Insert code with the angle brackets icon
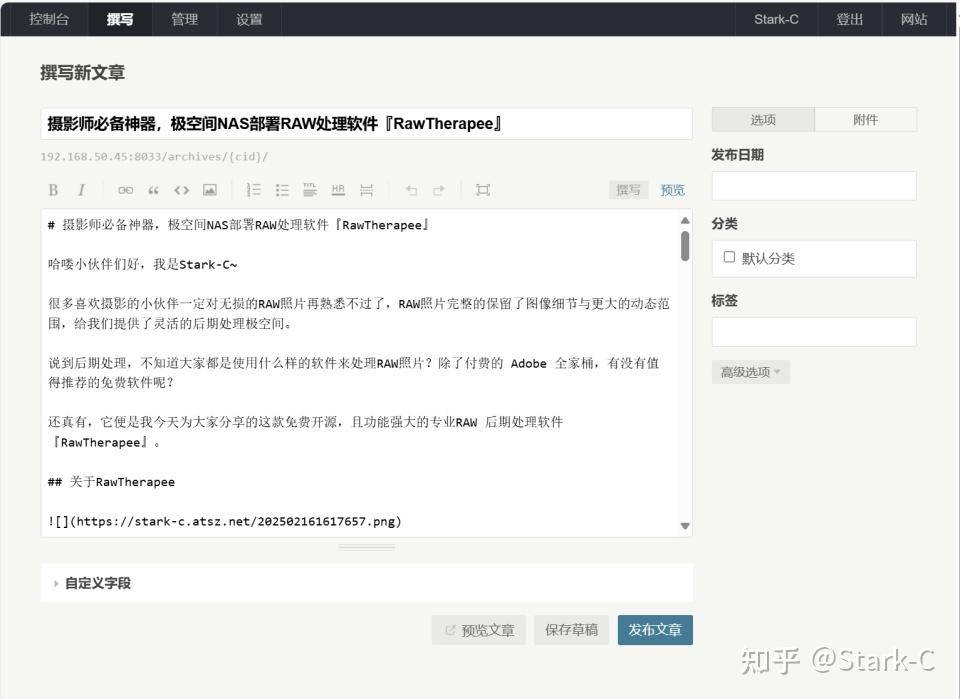The width and height of the screenshot is (960, 699). click(x=181, y=190)
